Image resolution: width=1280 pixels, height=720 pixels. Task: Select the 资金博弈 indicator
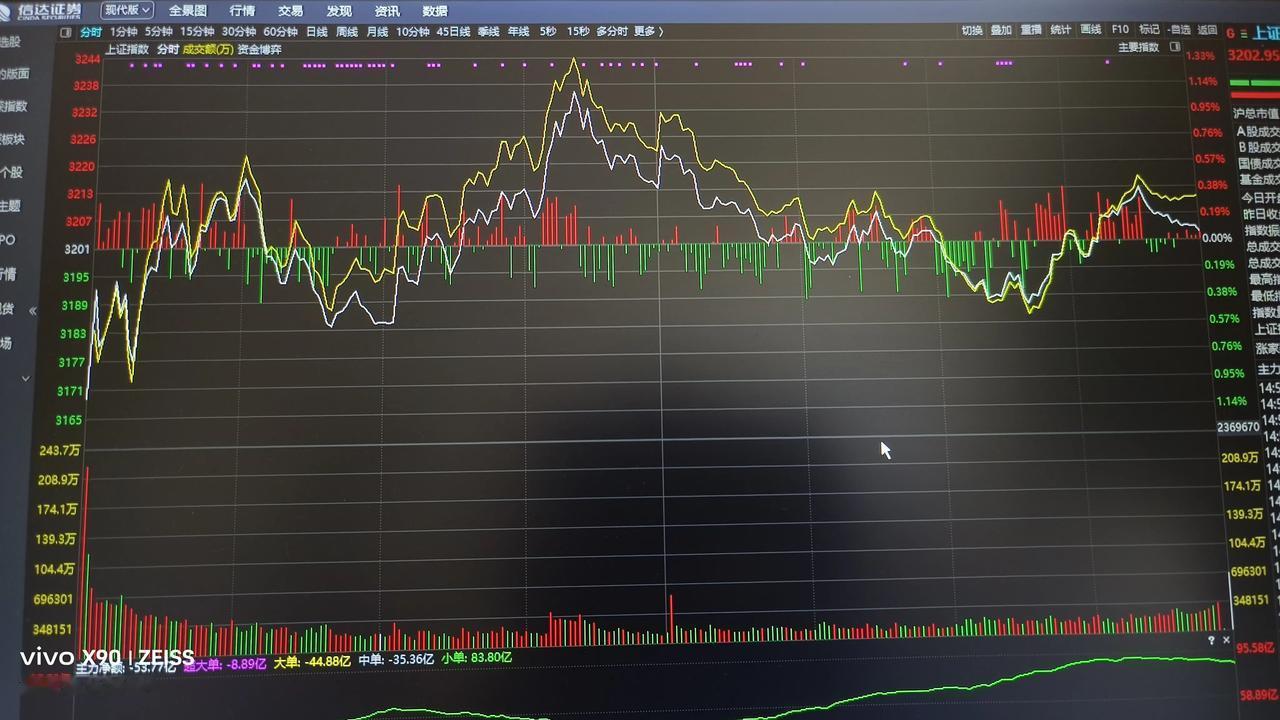click(x=259, y=49)
